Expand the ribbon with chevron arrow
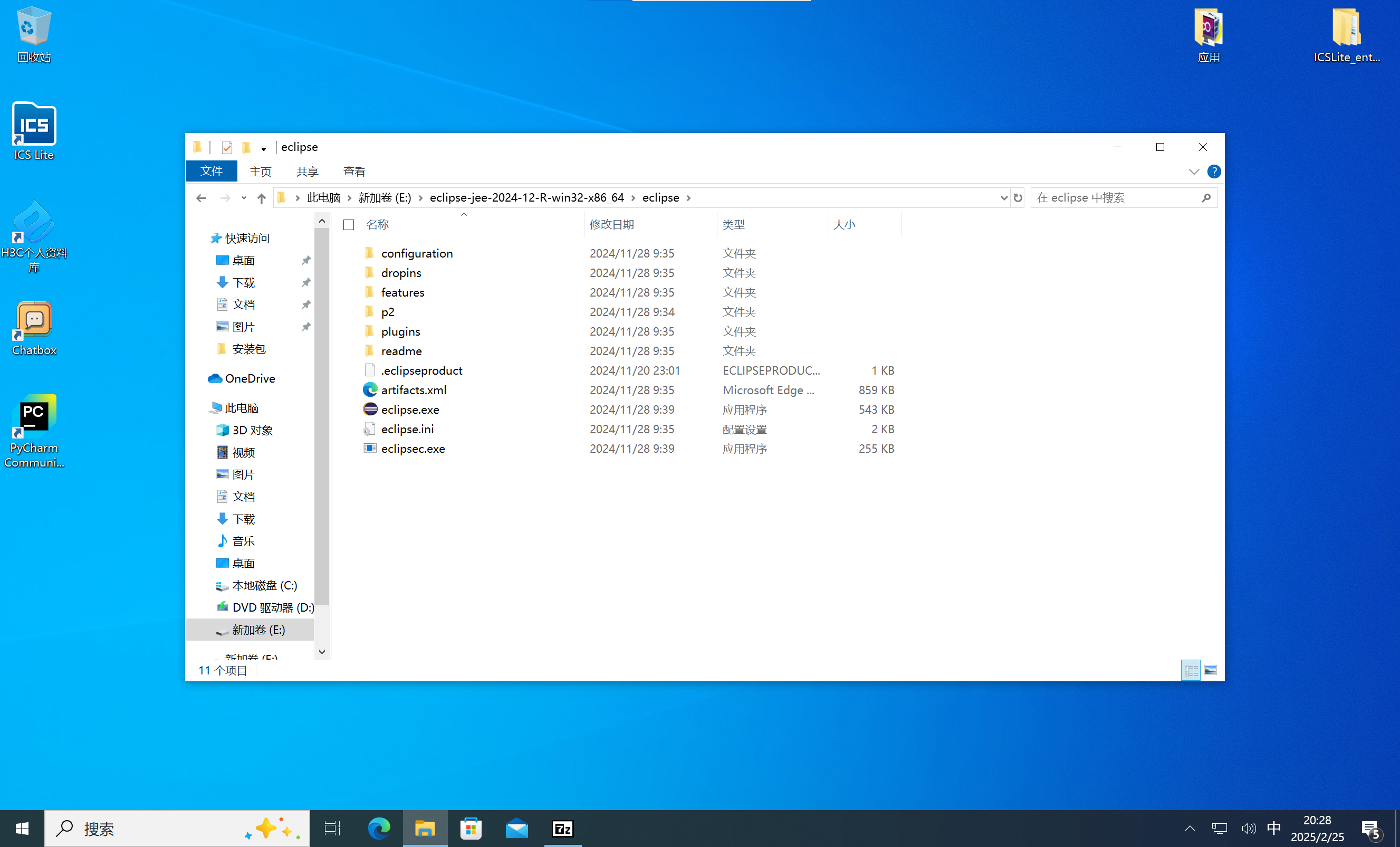Image resolution: width=1400 pixels, height=847 pixels. click(1194, 172)
